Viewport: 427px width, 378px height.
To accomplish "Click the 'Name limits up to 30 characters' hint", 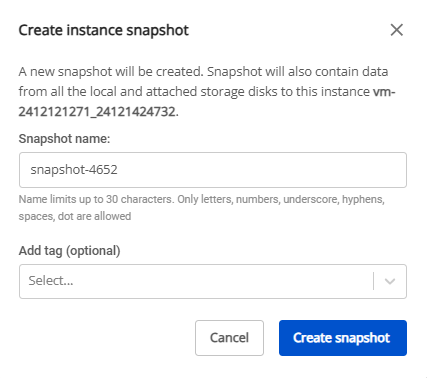I will click(x=201, y=208).
